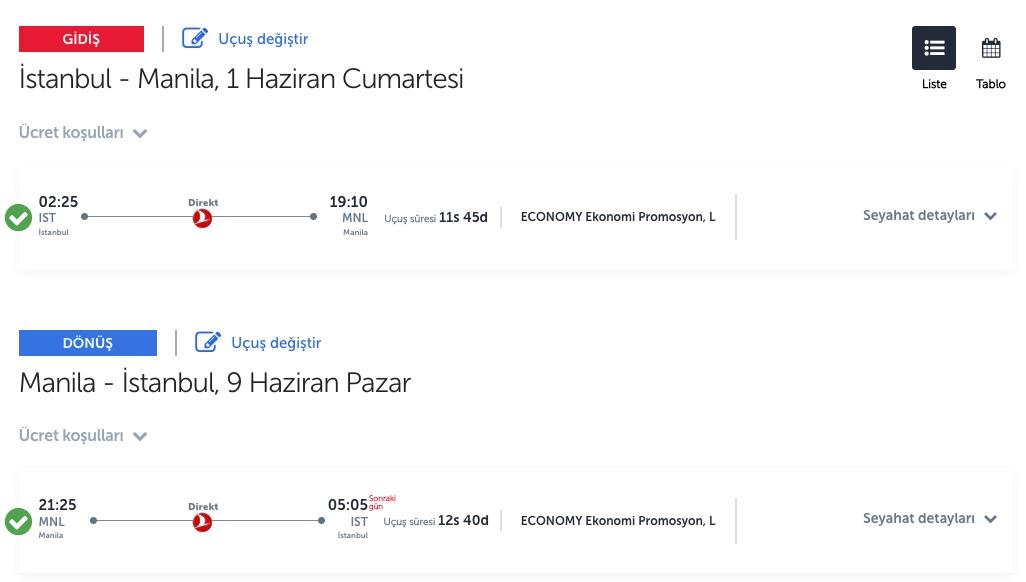This screenshot has height=582, width=1026.
Task: Click outbound Direkt flight route line
Action: pyautogui.click(x=199, y=217)
